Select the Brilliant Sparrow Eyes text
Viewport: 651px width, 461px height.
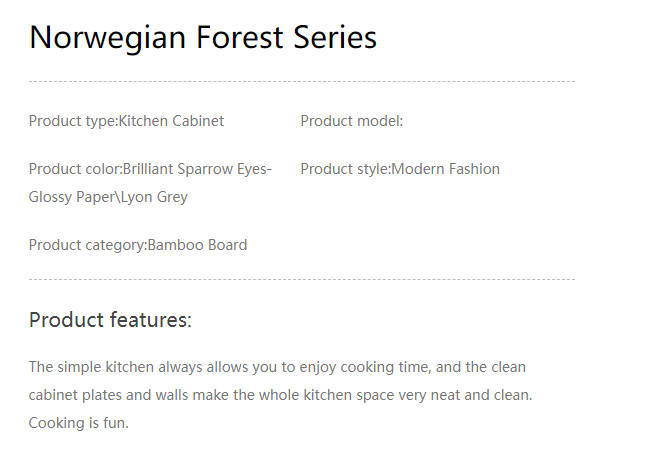(x=195, y=169)
